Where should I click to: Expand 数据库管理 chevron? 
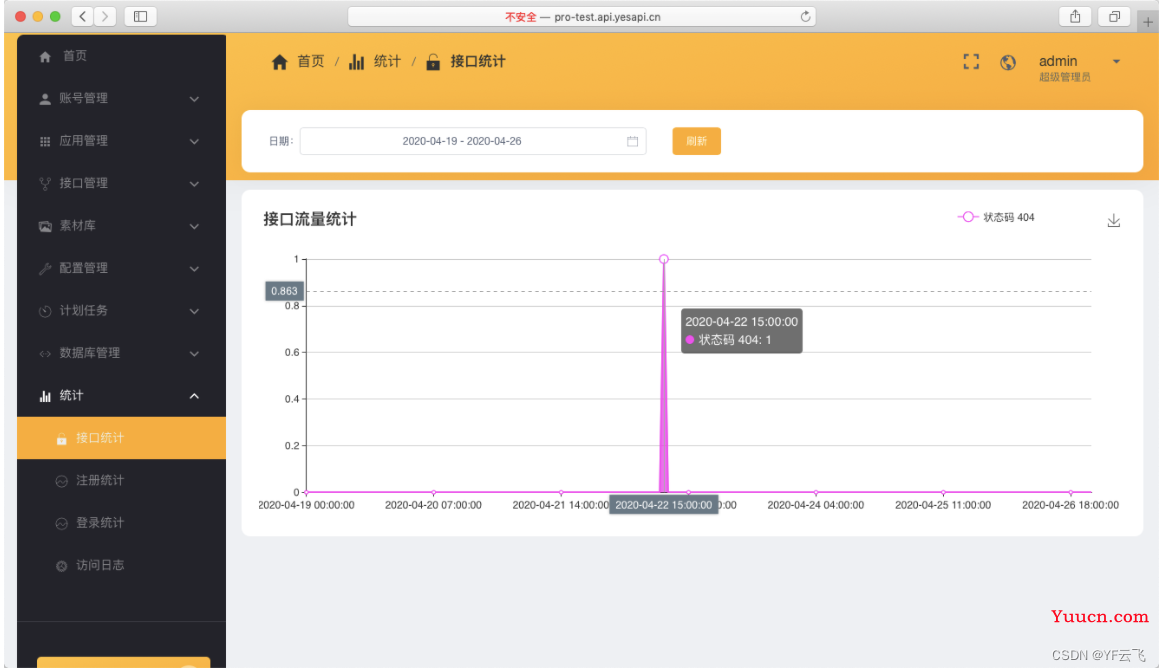click(x=194, y=354)
